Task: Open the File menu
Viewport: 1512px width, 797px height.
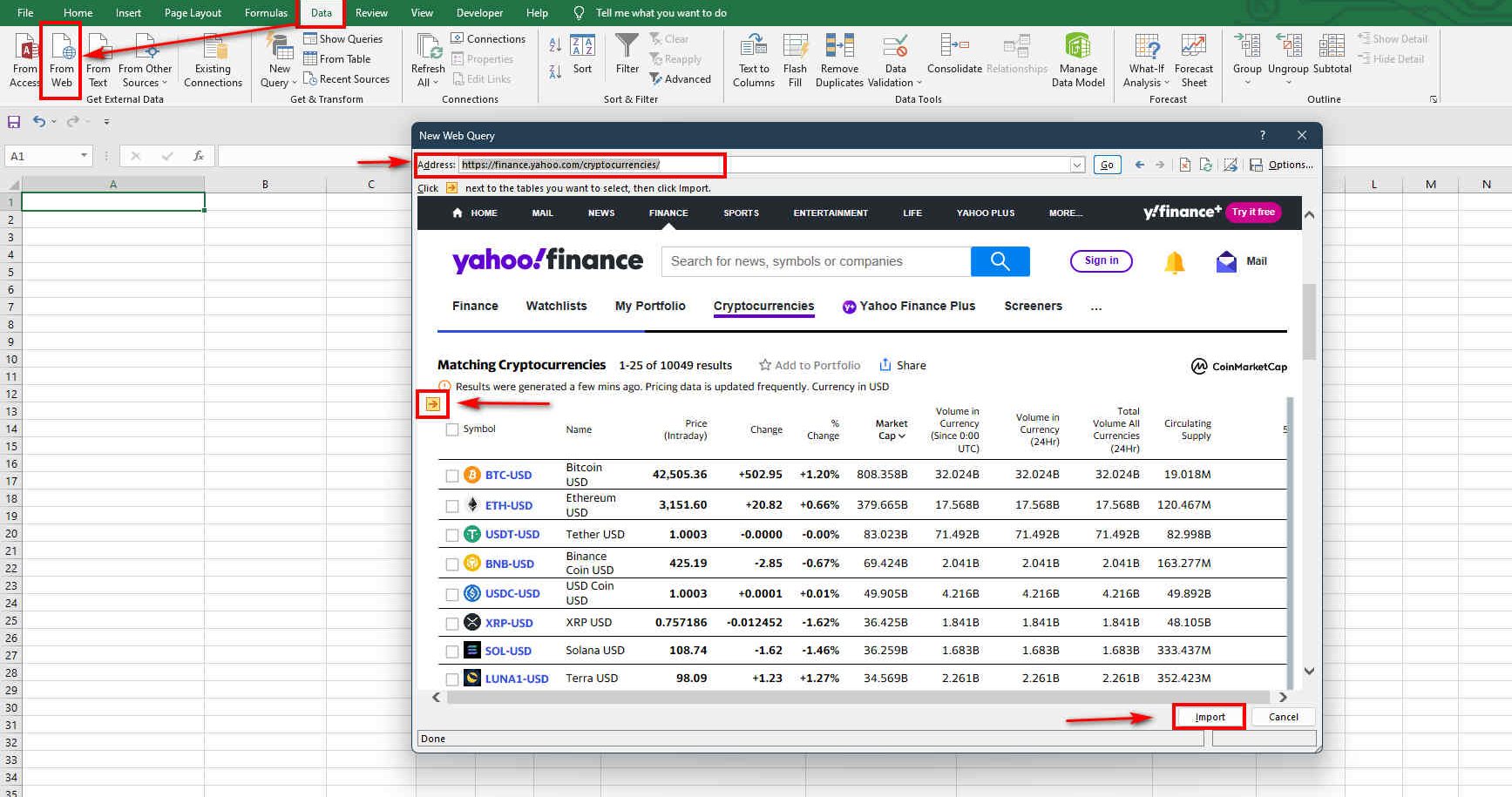Action: pyautogui.click(x=25, y=13)
